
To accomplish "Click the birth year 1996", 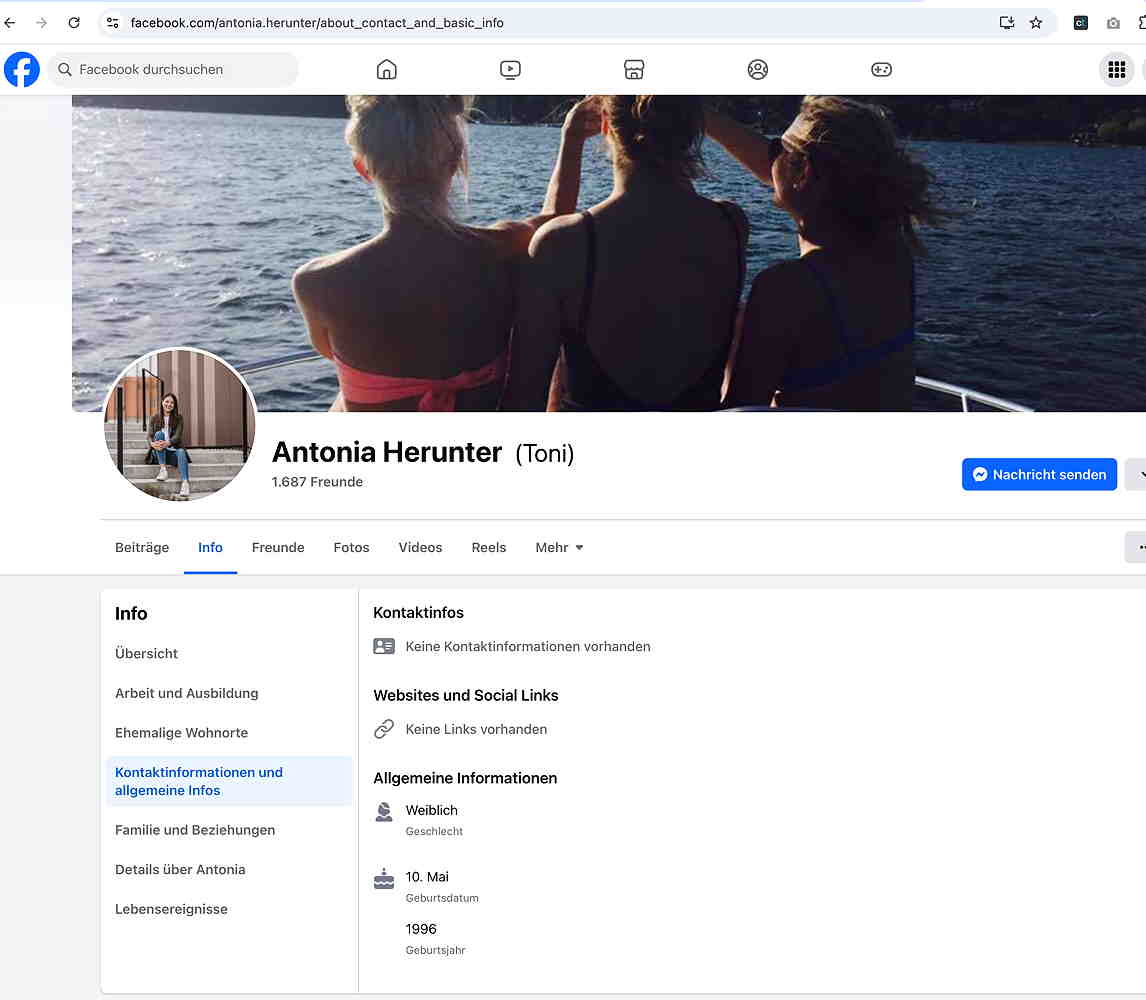I will pos(421,929).
